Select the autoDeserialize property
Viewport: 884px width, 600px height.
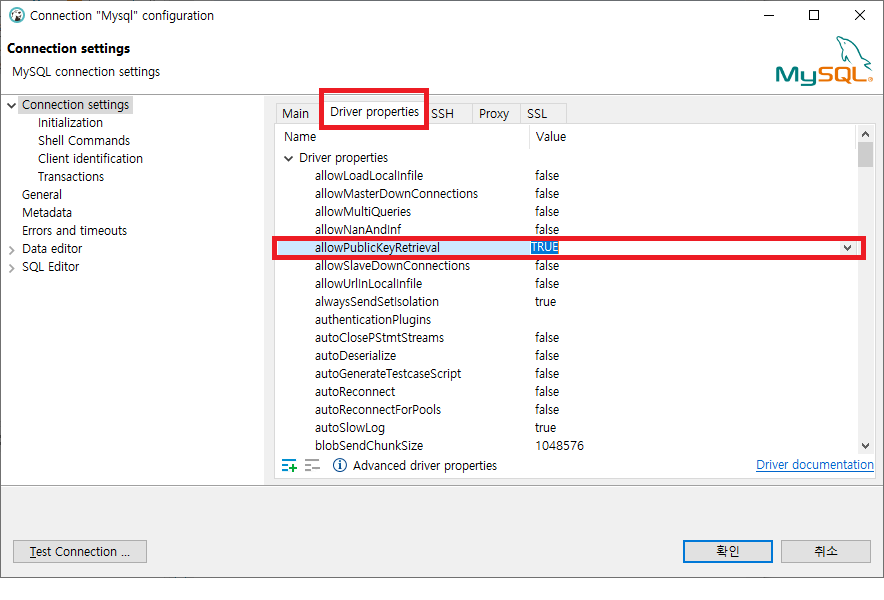(x=355, y=356)
